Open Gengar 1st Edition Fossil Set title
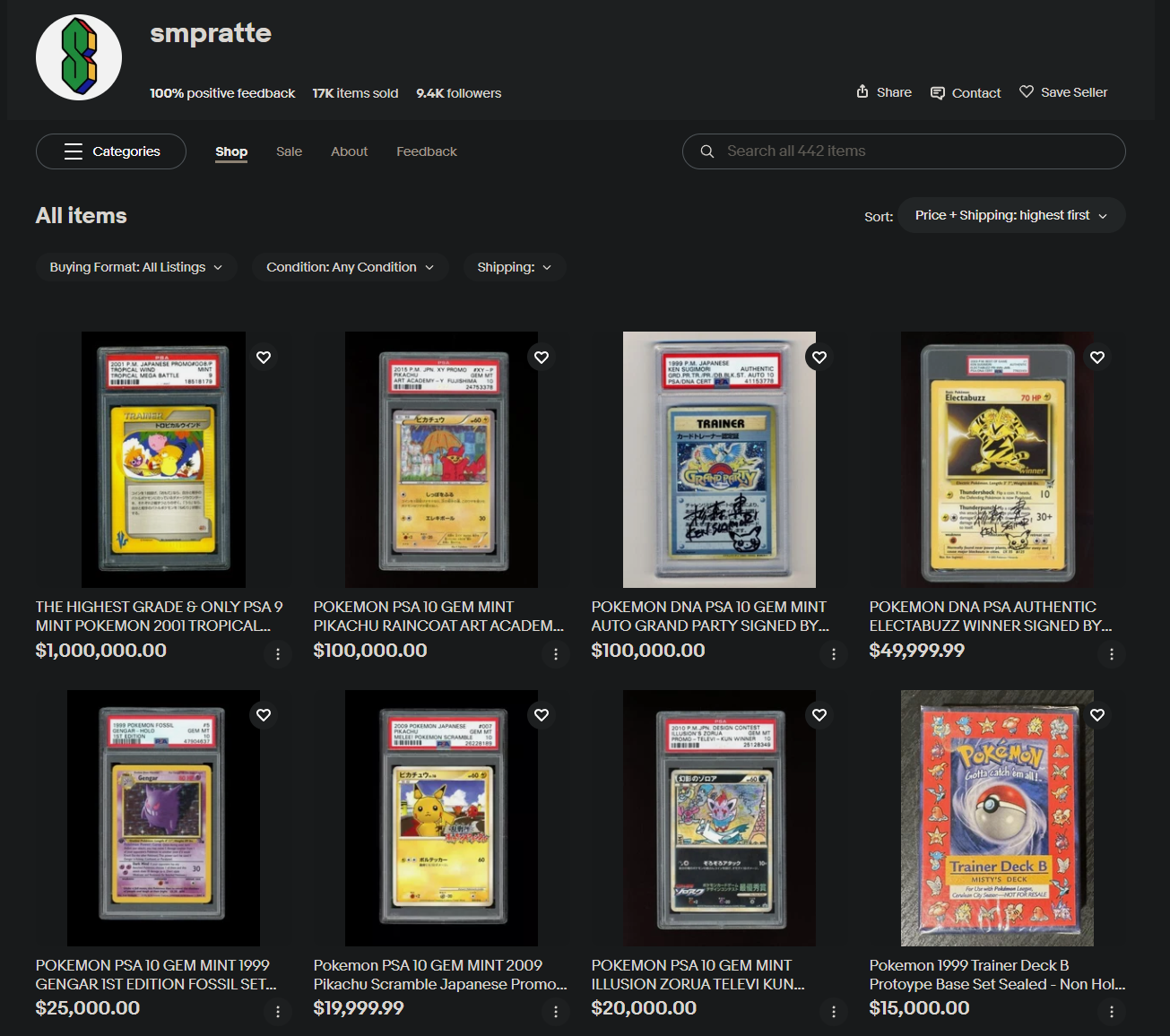Viewport: 1170px width, 1036px height. click(x=156, y=974)
